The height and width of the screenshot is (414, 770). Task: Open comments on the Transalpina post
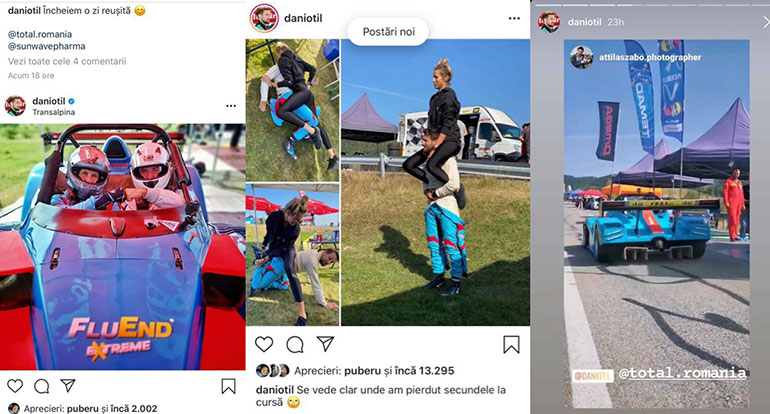pyautogui.click(x=42, y=386)
